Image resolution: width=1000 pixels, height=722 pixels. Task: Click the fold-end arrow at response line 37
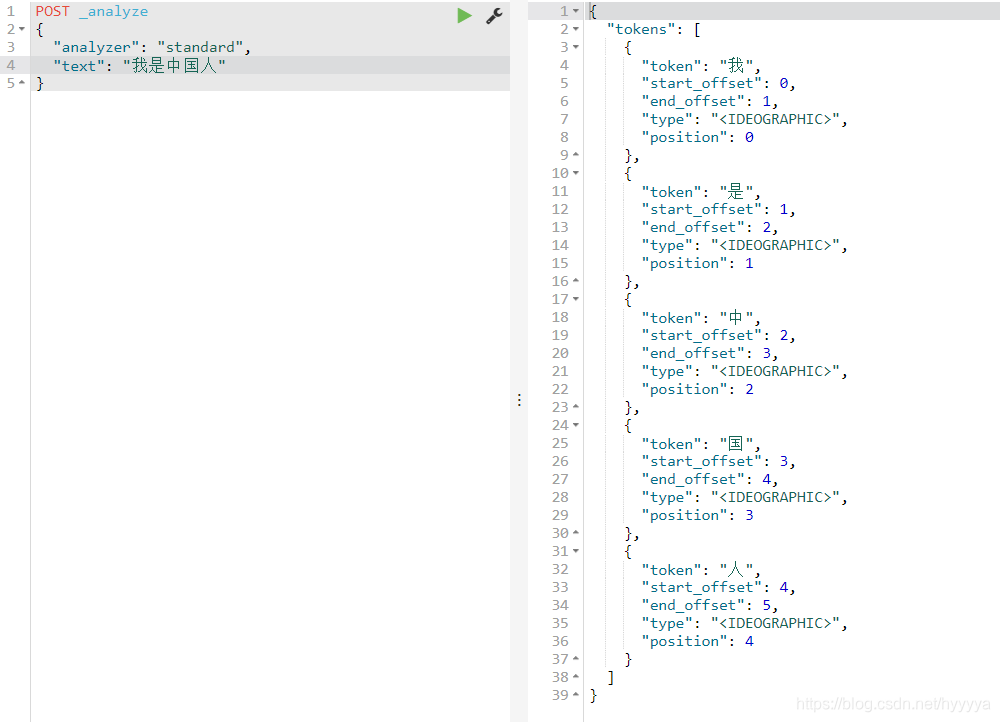(x=576, y=659)
